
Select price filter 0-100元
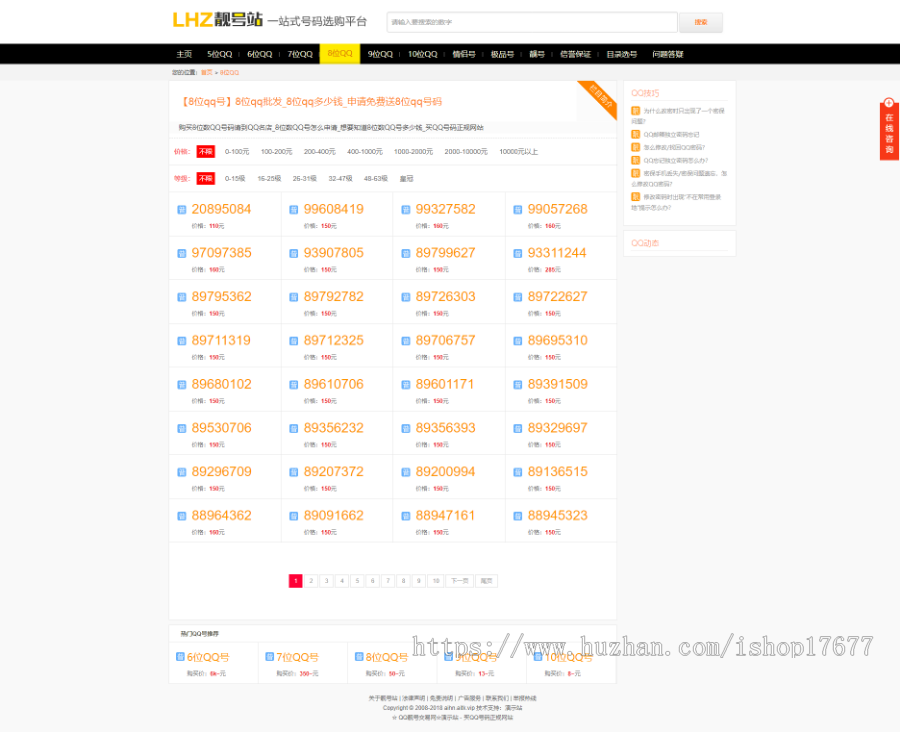(237, 152)
